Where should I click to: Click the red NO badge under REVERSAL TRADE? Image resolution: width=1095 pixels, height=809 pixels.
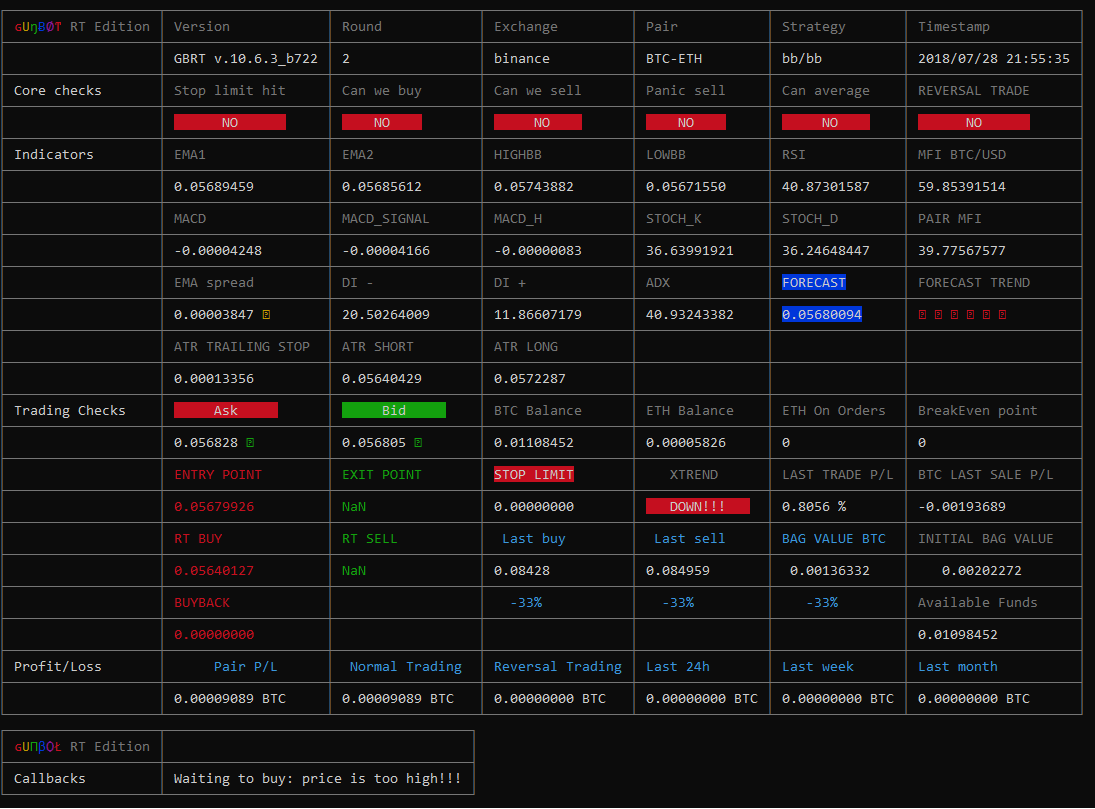[x=973, y=122]
